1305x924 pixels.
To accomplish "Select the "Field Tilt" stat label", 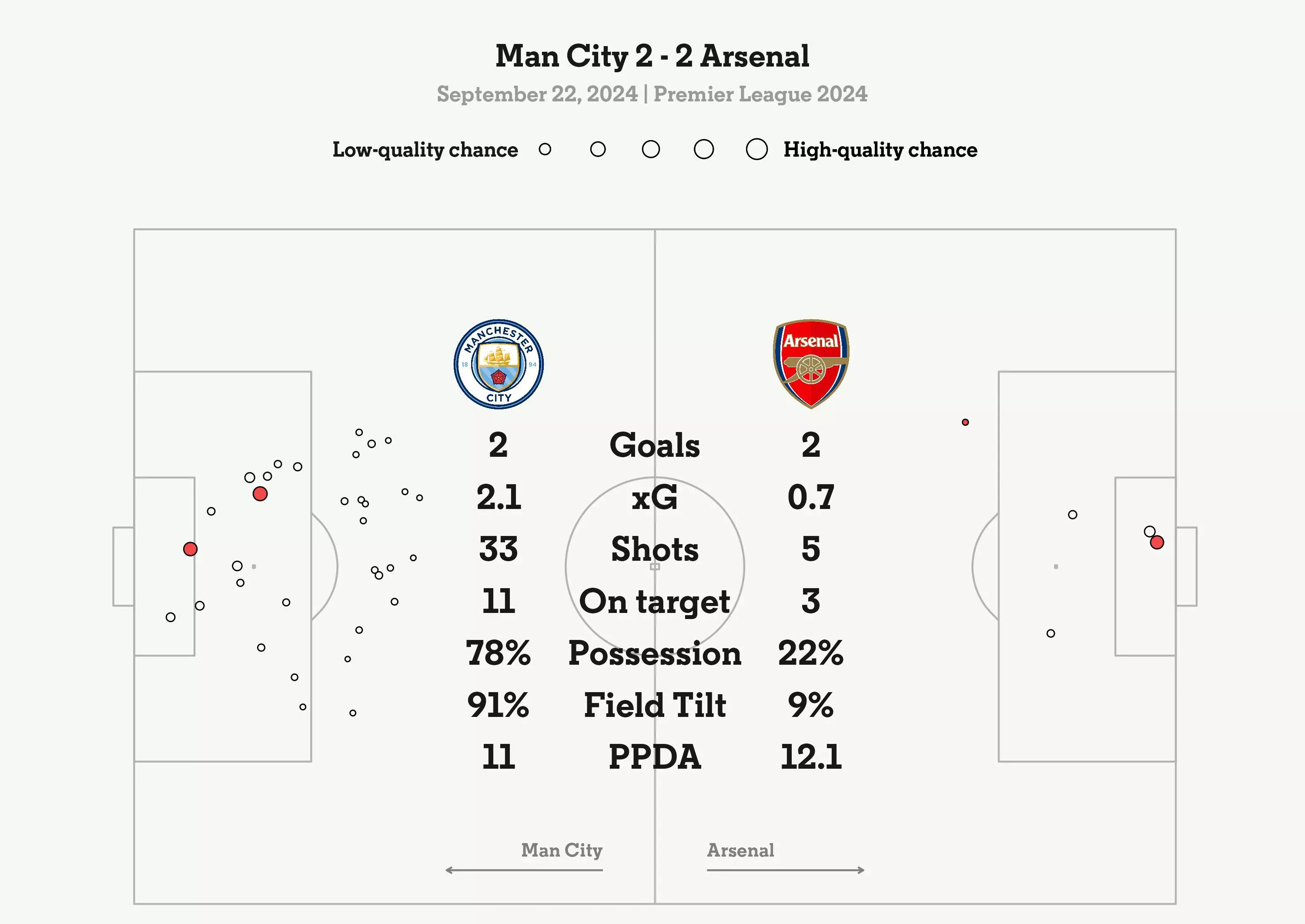I will [655, 706].
